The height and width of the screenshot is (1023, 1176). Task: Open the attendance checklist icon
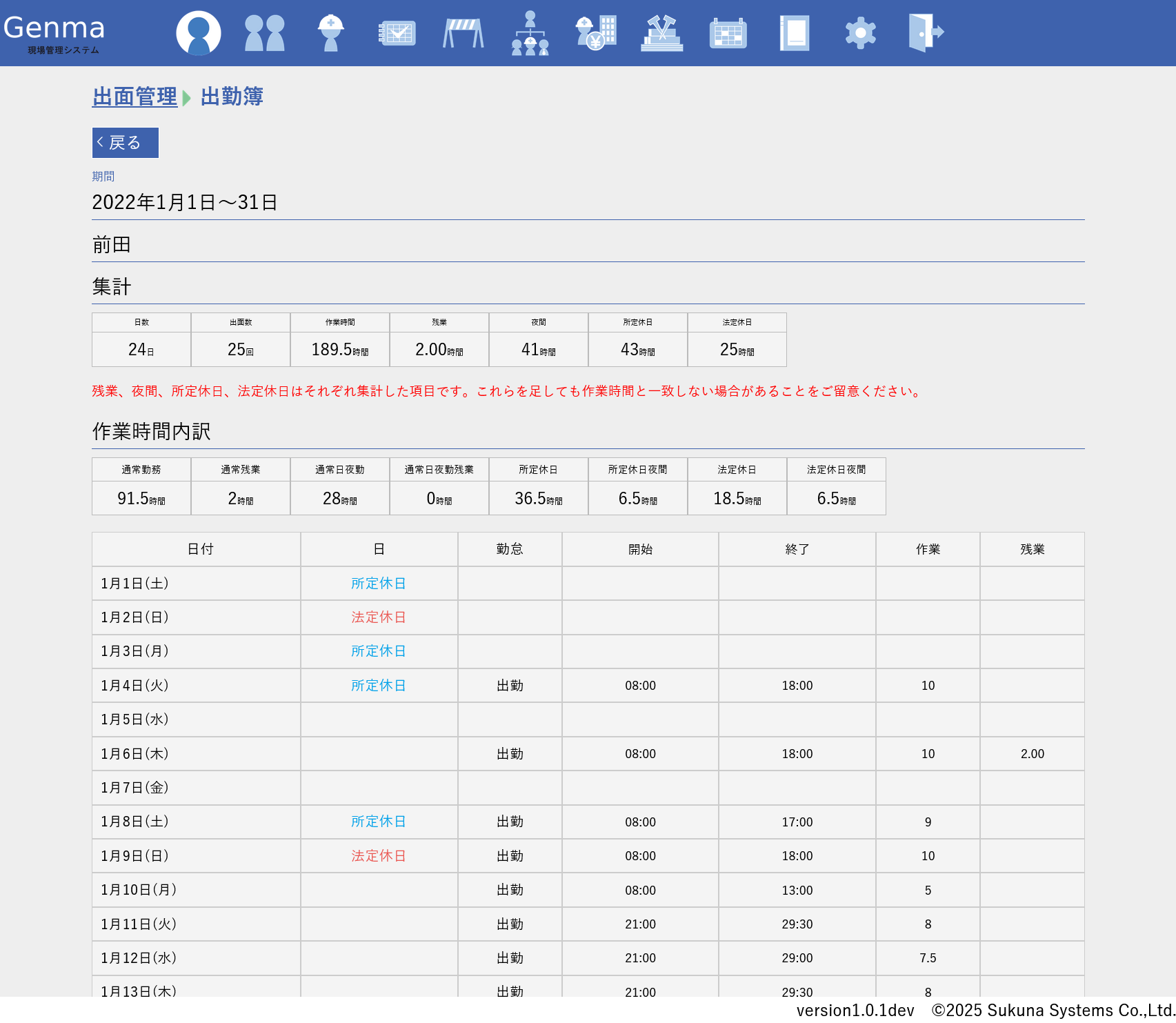pos(397,32)
